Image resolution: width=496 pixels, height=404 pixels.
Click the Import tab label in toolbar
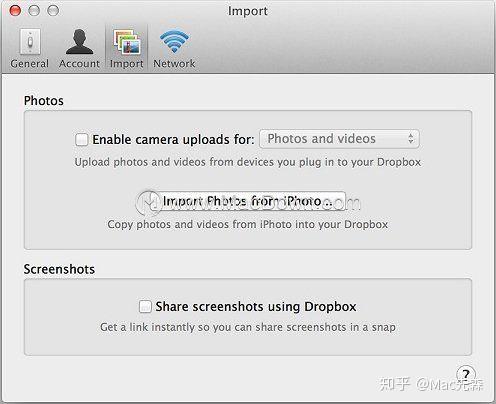(127, 64)
